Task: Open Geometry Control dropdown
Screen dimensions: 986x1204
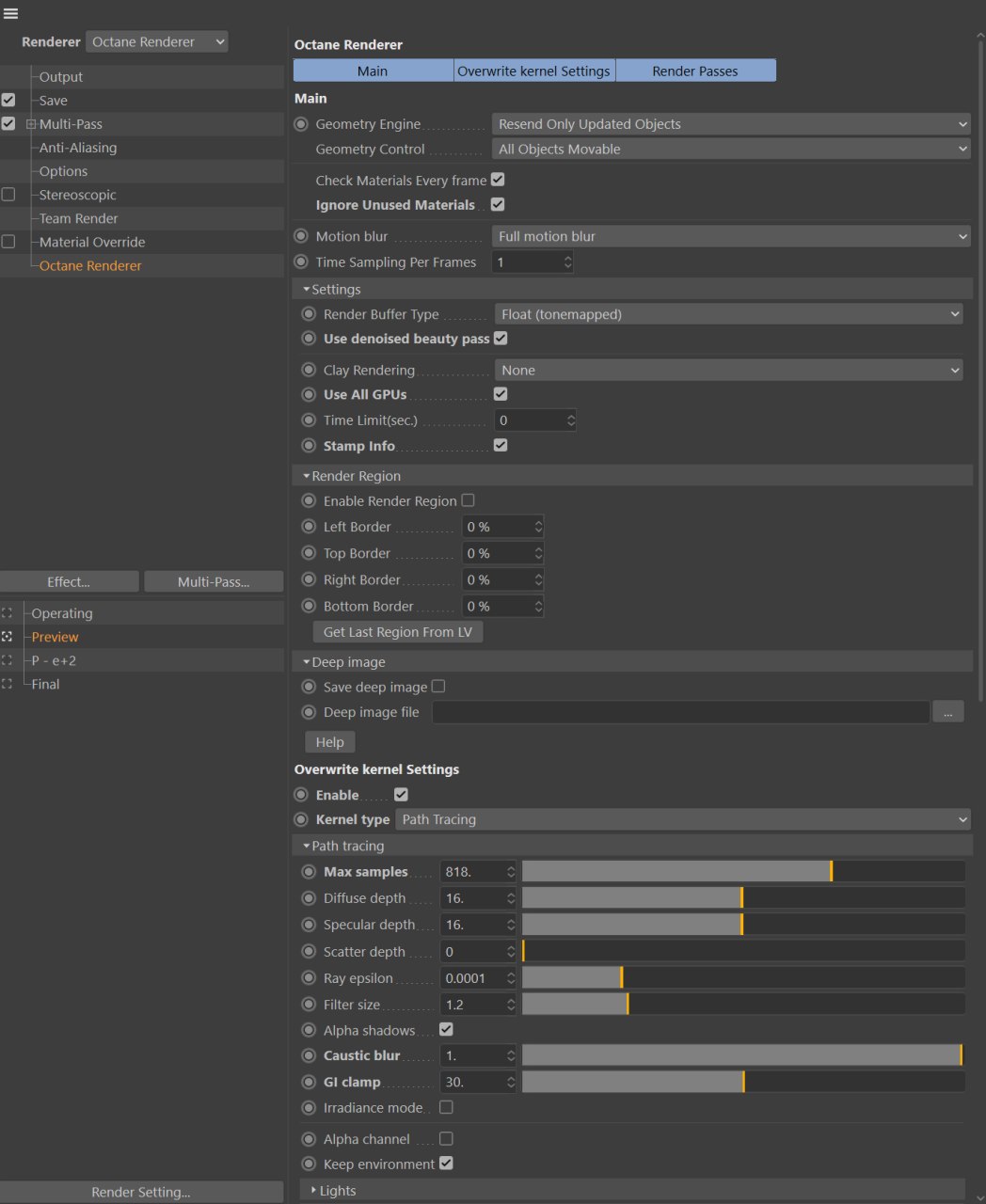Action: [x=731, y=149]
